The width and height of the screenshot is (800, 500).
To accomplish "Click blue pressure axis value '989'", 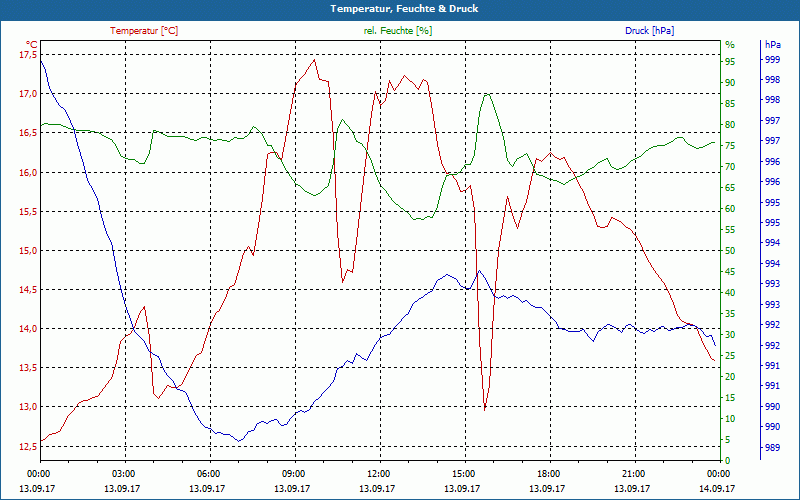I will [x=773, y=448].
